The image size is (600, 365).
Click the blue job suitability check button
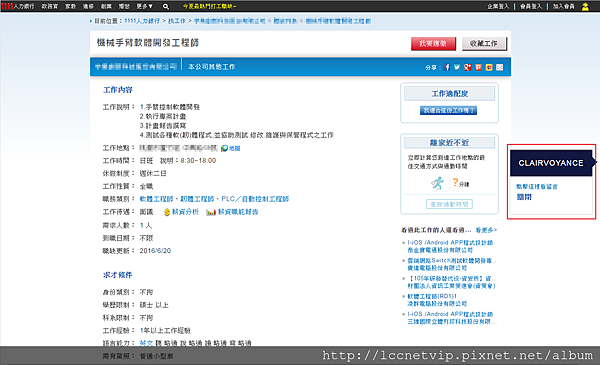(448, 111)
